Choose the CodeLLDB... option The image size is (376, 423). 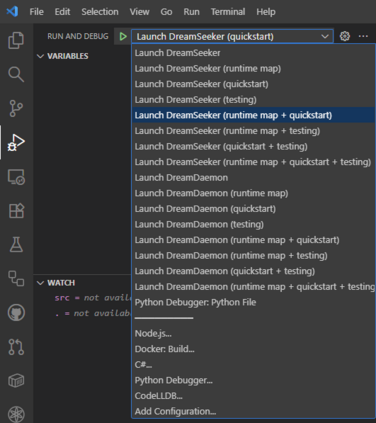253,396
